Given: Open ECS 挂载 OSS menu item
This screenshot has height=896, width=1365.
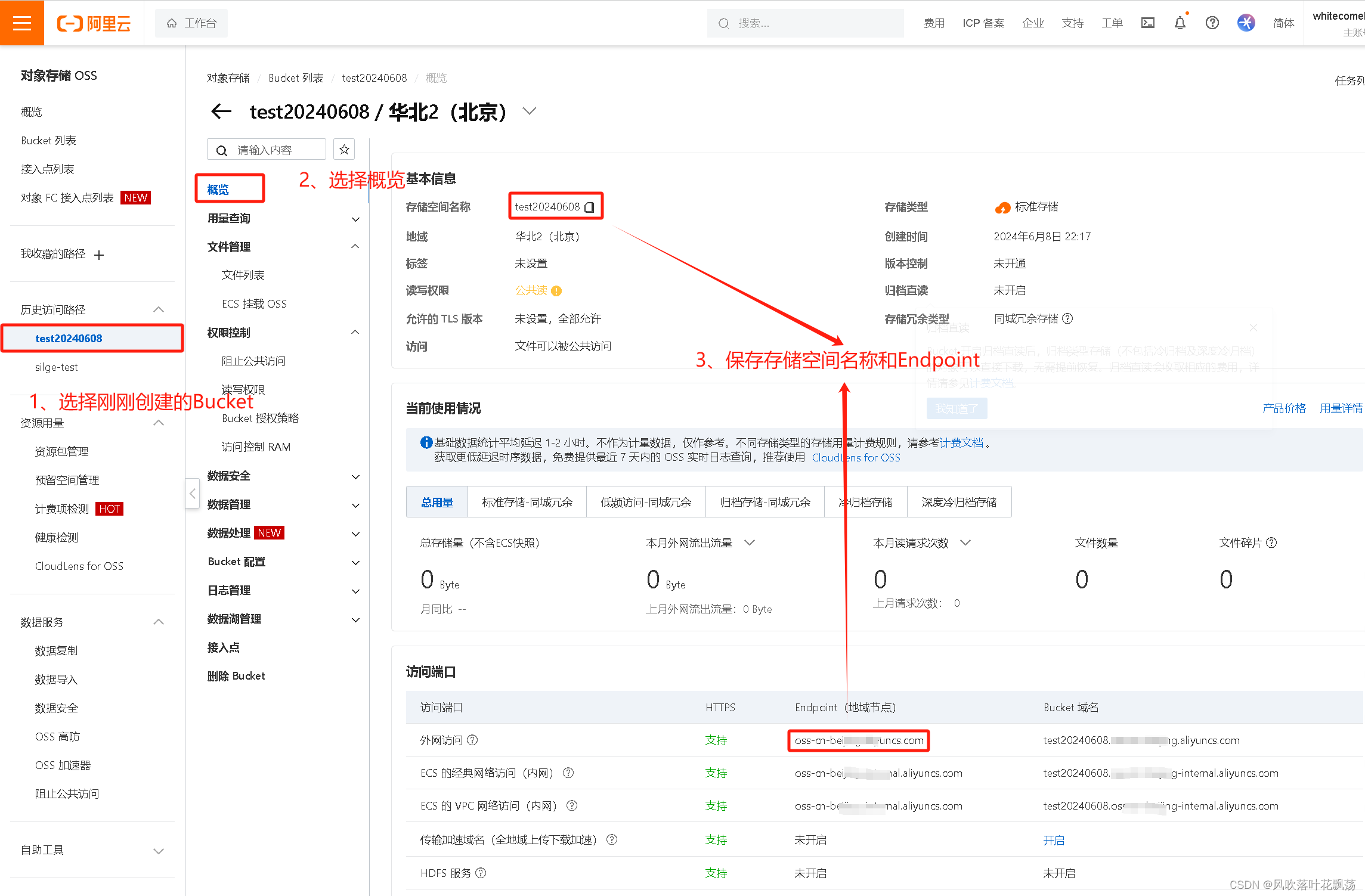Looking at the screenshot, I should pos(254,303).
